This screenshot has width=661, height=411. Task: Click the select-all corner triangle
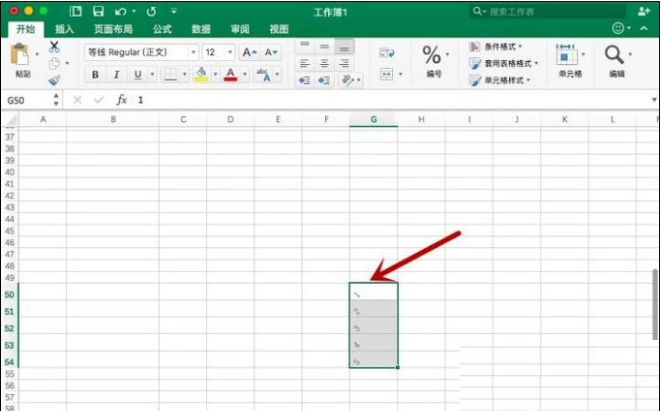point(11,120)
